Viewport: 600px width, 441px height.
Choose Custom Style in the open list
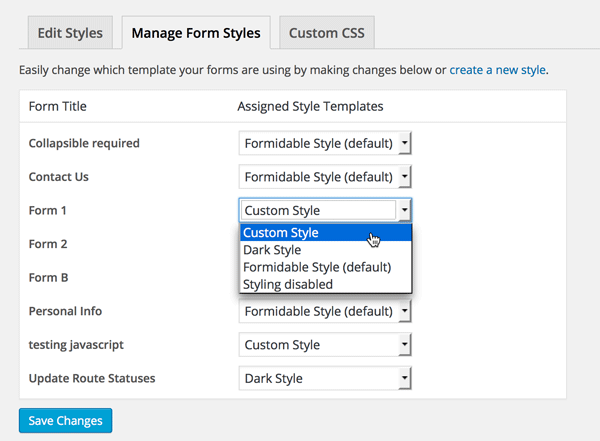pyautogui.click(x=281, y=233)
